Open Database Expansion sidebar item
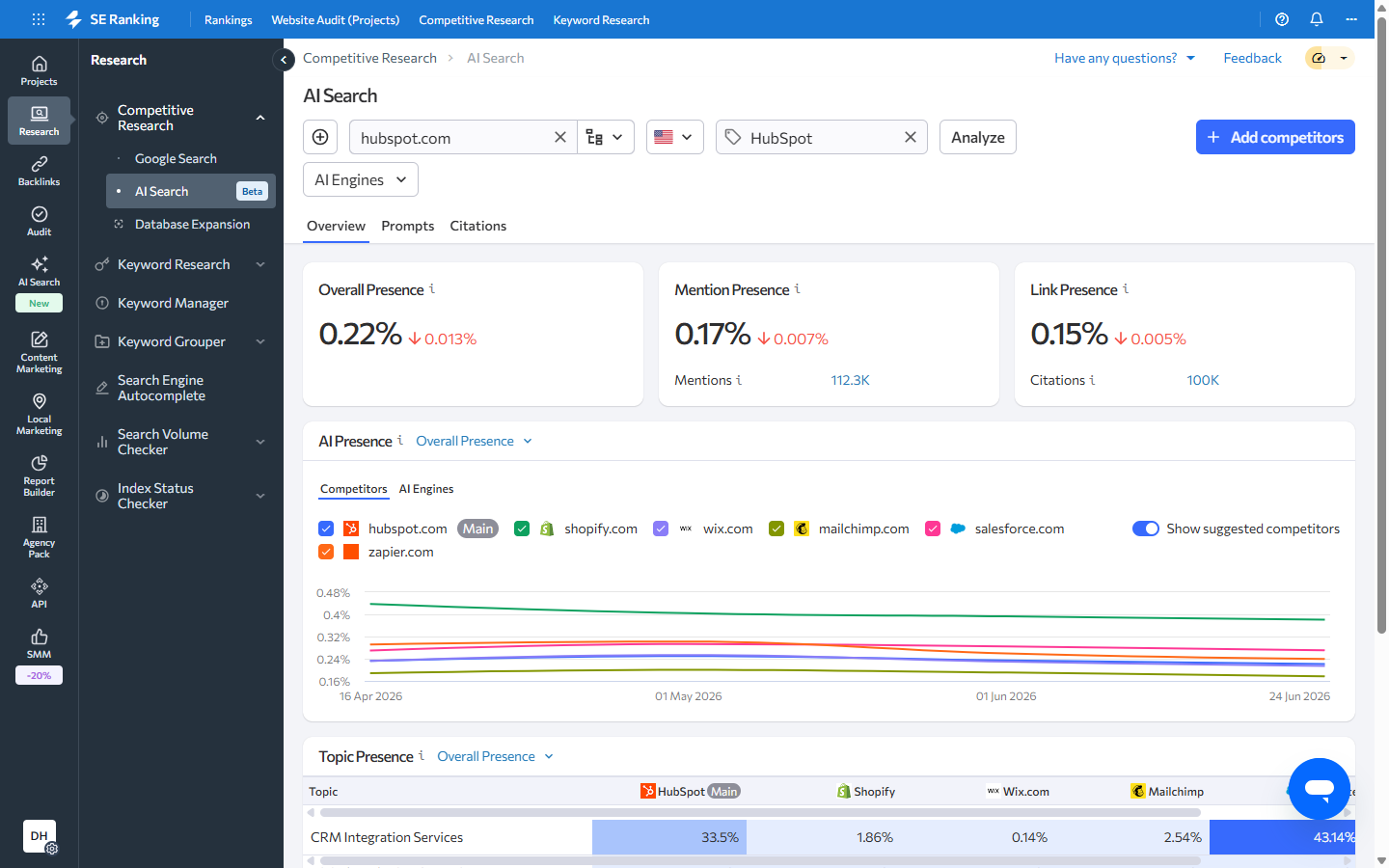 click(x=192, y=224)
